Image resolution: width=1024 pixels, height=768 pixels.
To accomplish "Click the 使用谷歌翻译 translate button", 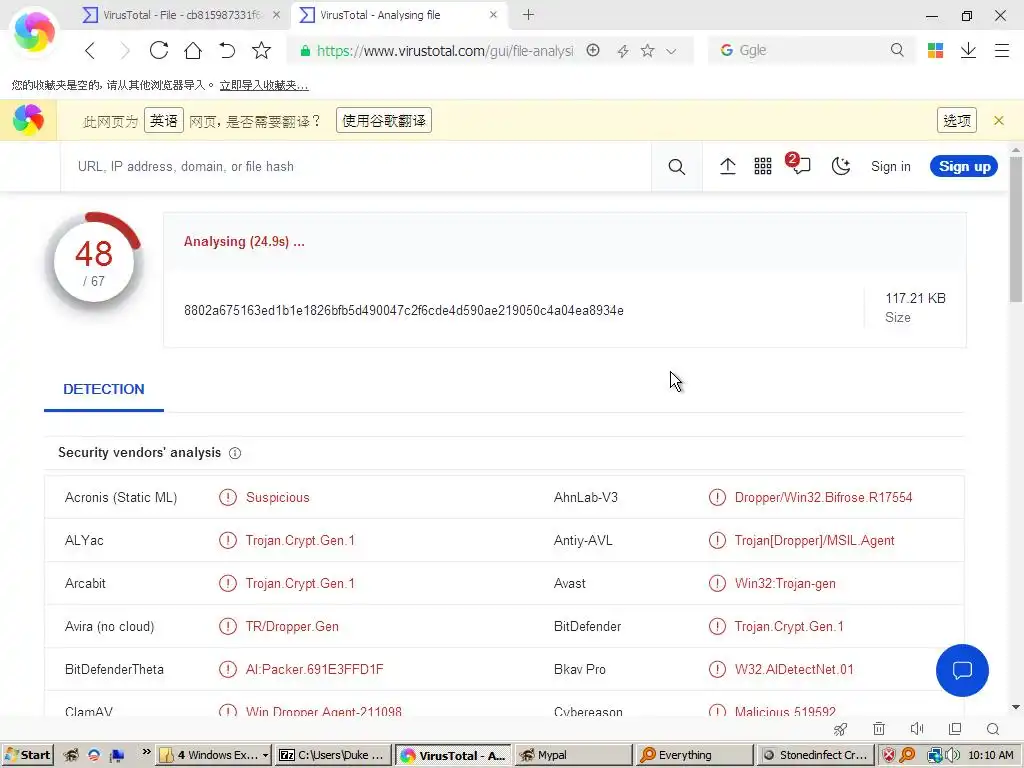I will click(383, 120).
